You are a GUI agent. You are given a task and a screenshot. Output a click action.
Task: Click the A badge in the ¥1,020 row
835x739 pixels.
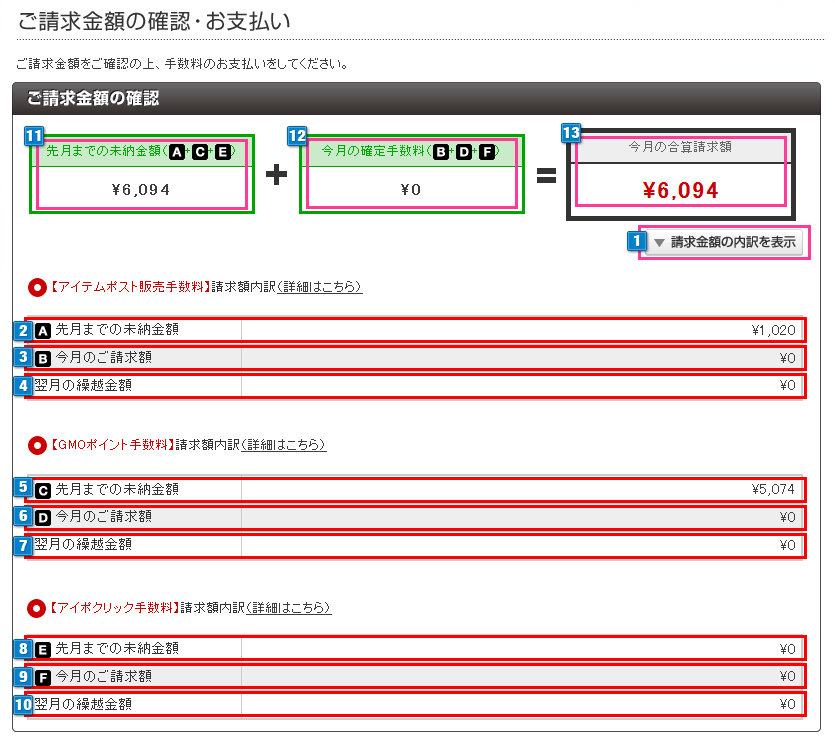tap(42, 329)
